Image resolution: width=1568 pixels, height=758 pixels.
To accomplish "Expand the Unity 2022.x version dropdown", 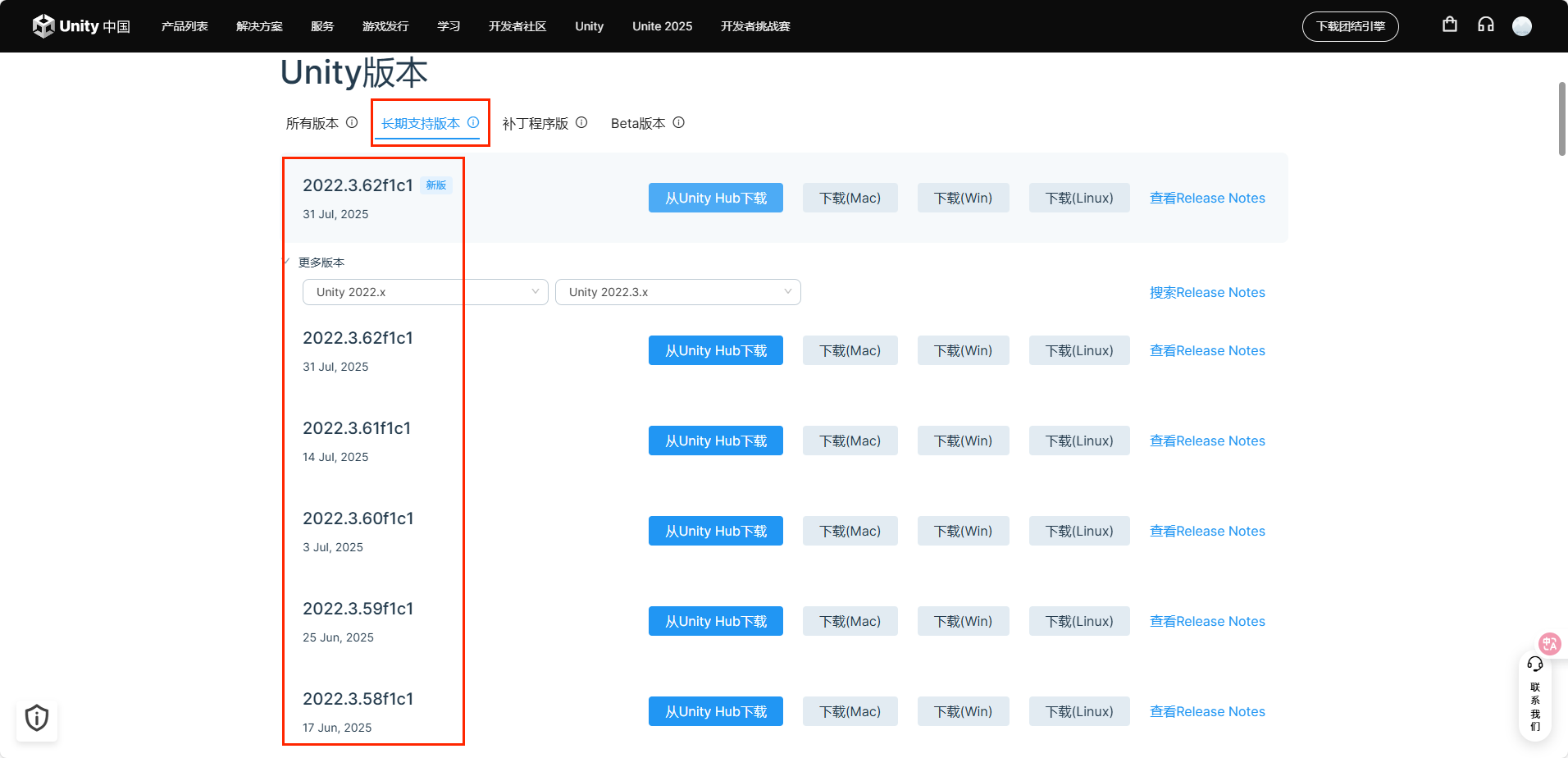I will [425, 292].
